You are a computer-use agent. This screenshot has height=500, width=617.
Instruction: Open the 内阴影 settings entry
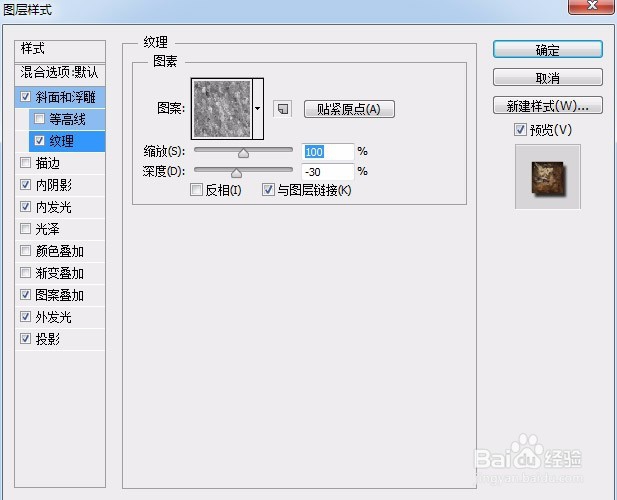click(x=54, y=185)
